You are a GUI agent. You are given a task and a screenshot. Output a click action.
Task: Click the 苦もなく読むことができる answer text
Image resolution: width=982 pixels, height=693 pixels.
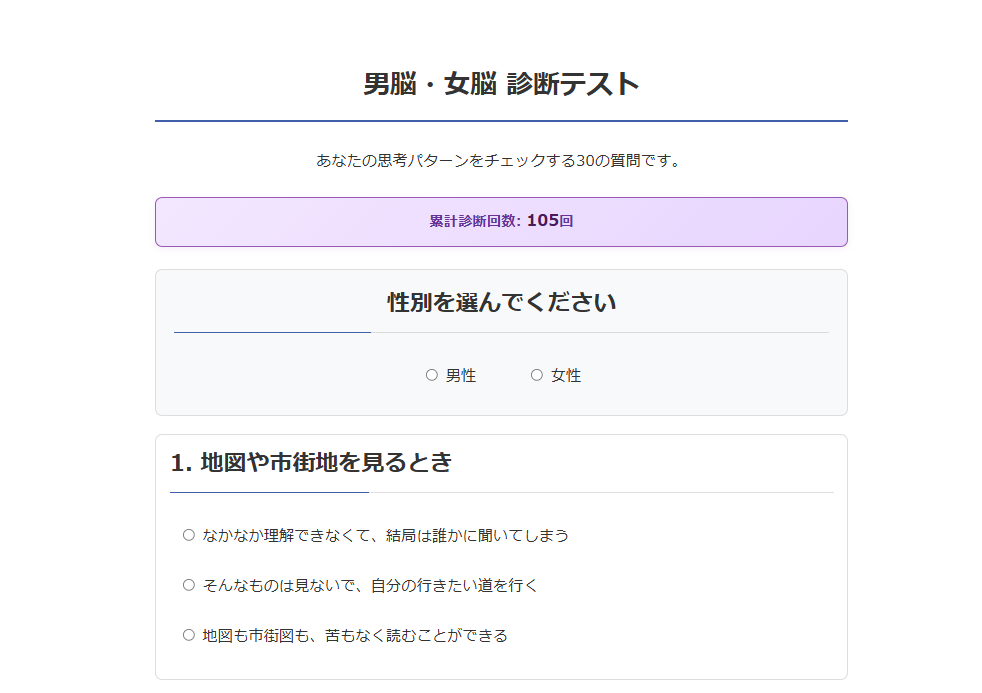click(x=416, y=636)
